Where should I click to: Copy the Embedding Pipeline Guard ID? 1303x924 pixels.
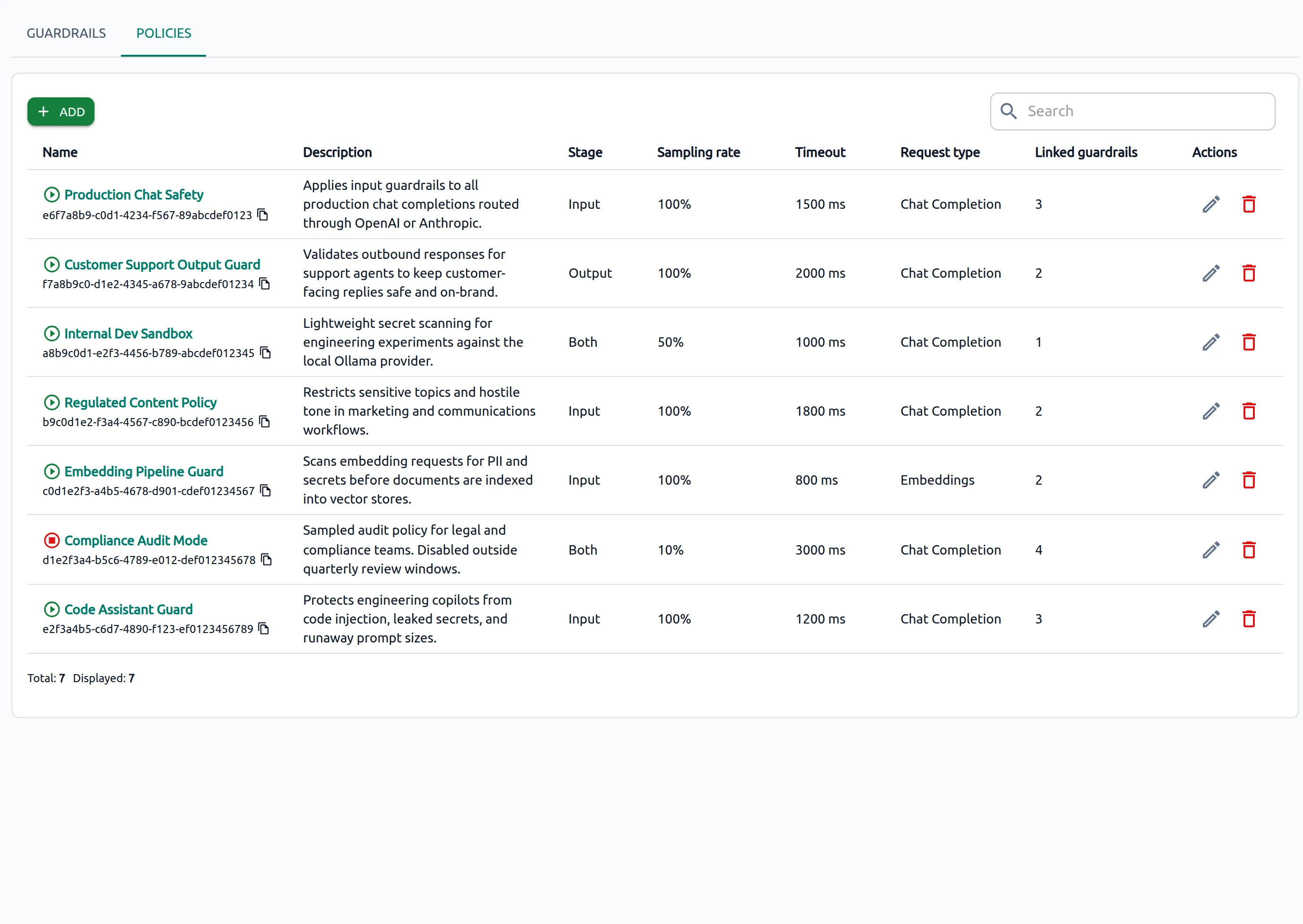pyautogui.click(x=266, y=490)
